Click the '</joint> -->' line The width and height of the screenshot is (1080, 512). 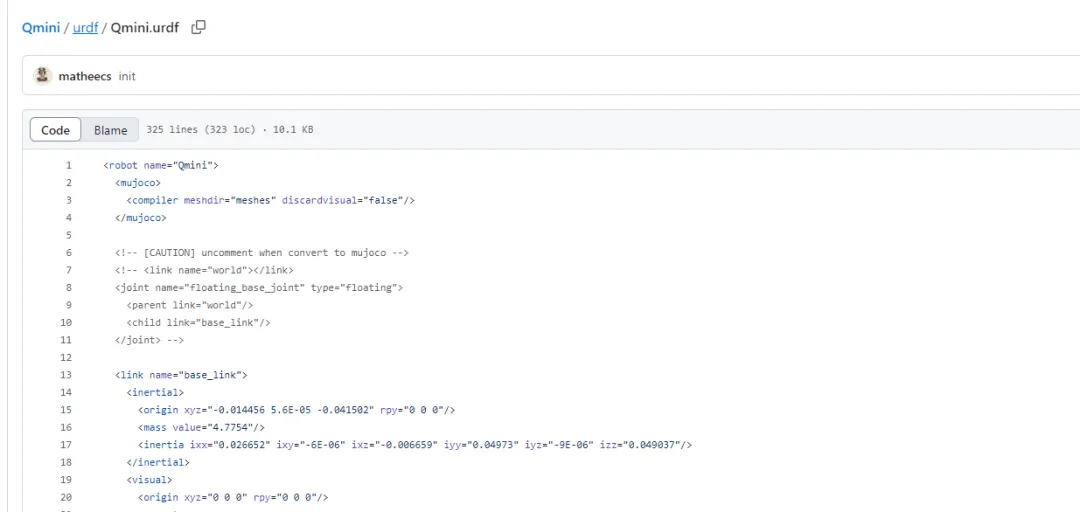pos(149,340)
